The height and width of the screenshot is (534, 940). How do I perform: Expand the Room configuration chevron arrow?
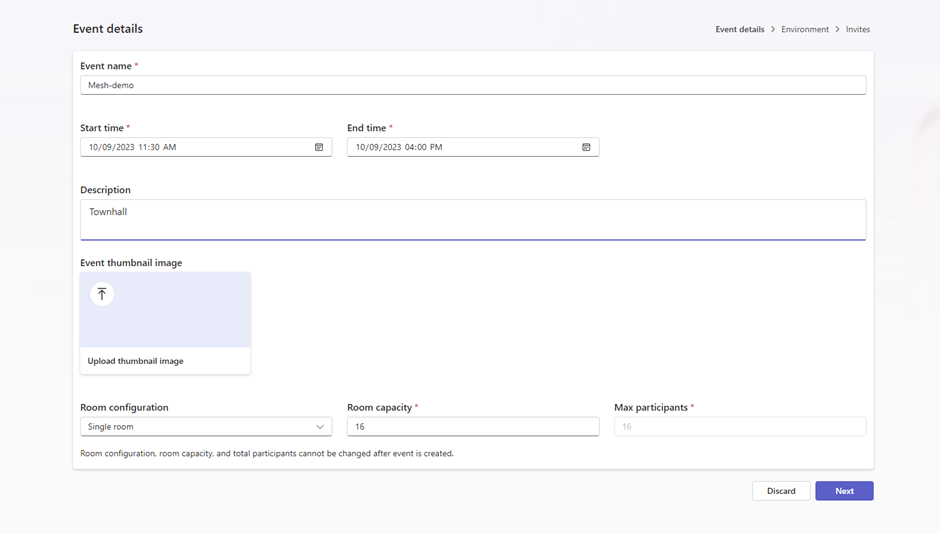coord(320,427)
